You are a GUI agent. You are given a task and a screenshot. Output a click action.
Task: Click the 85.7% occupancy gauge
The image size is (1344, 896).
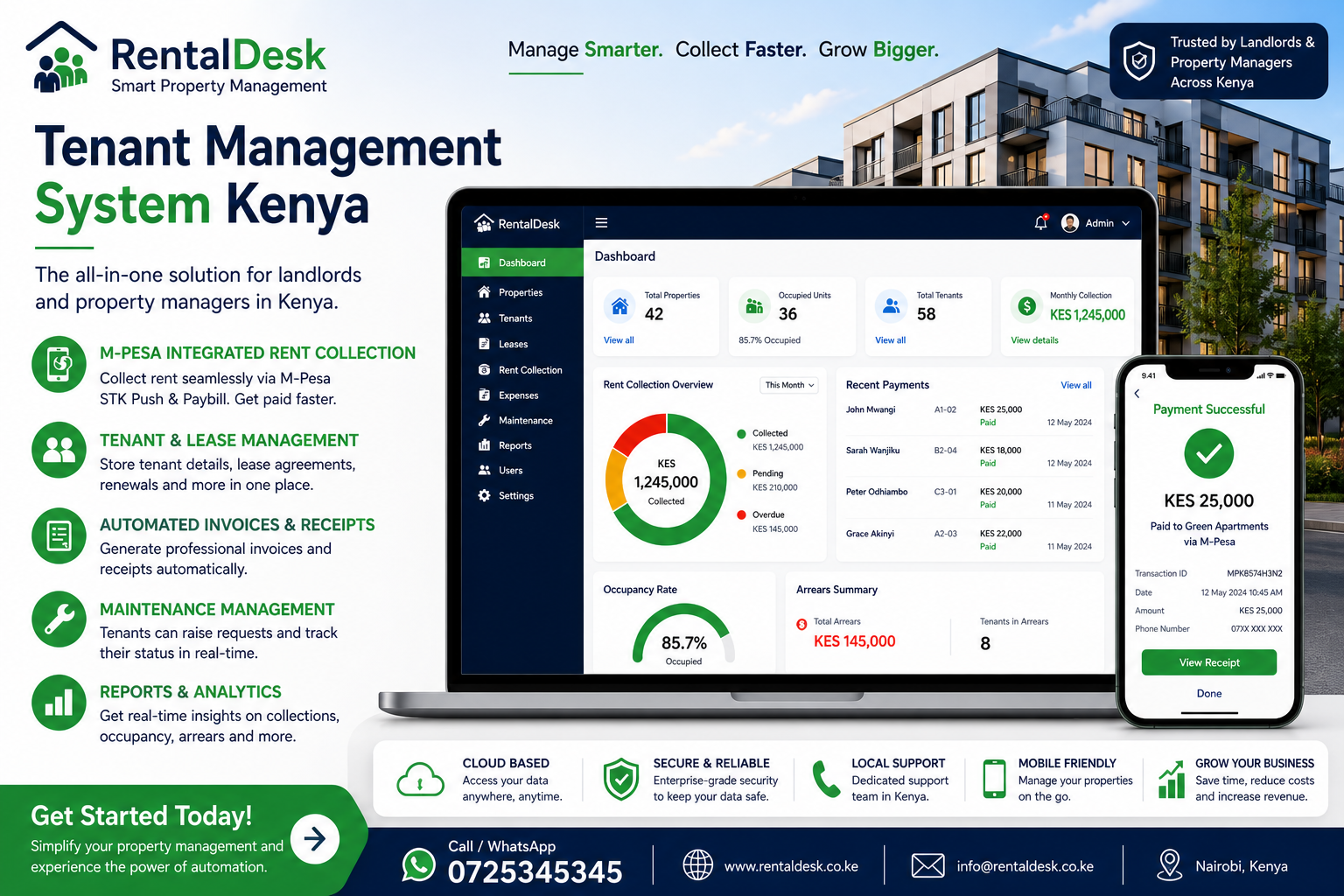[683, 633]
